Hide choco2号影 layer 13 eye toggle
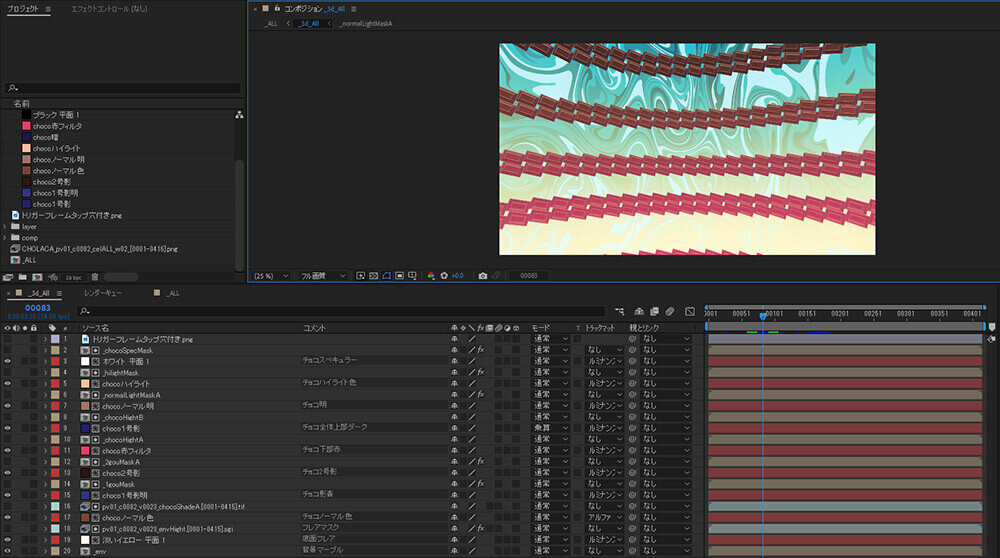This screenshot has width=1000, height=558. pyautogui.click(x=7, y=473)
